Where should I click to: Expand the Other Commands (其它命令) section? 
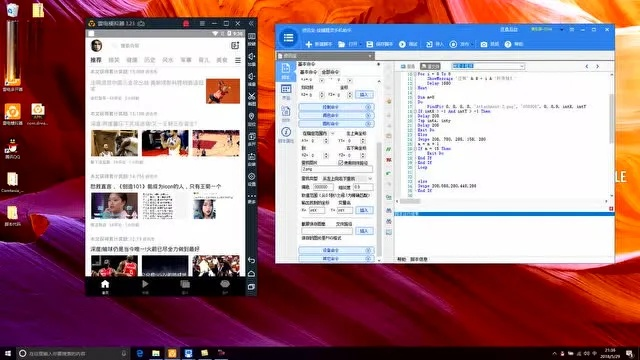336,258
